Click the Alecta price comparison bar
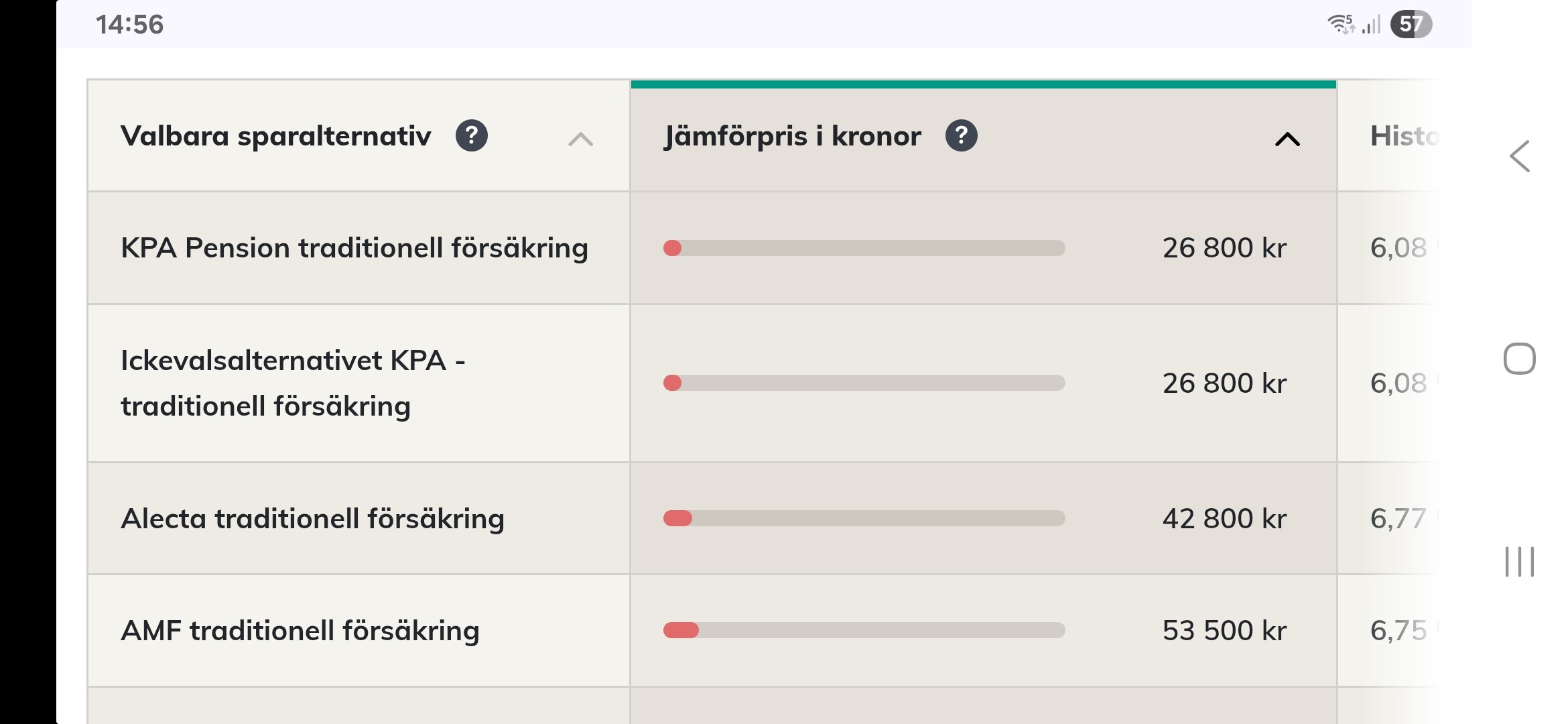The height and width of the screenshot is (724, 1568). click(864, 518)
